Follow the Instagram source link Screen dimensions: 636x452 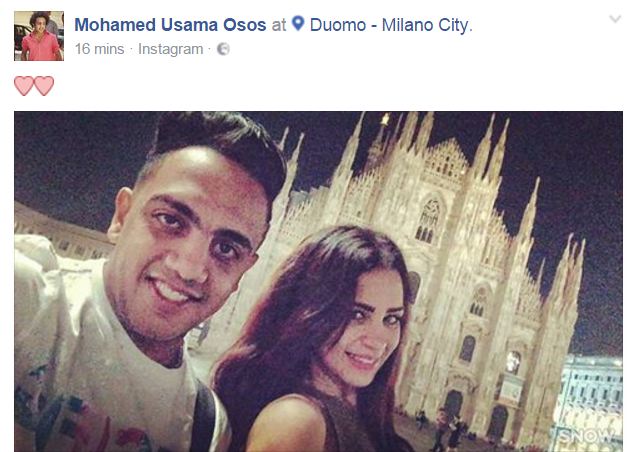(170, 49)
